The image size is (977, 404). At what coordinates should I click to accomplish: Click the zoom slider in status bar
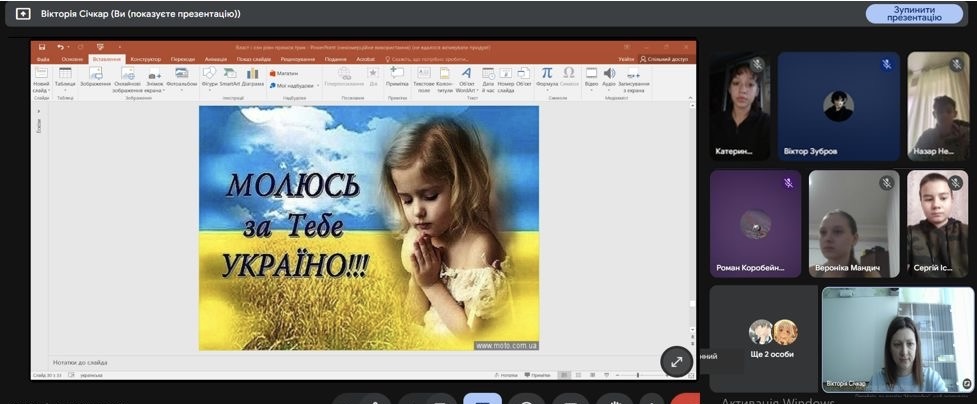(638, 375)
